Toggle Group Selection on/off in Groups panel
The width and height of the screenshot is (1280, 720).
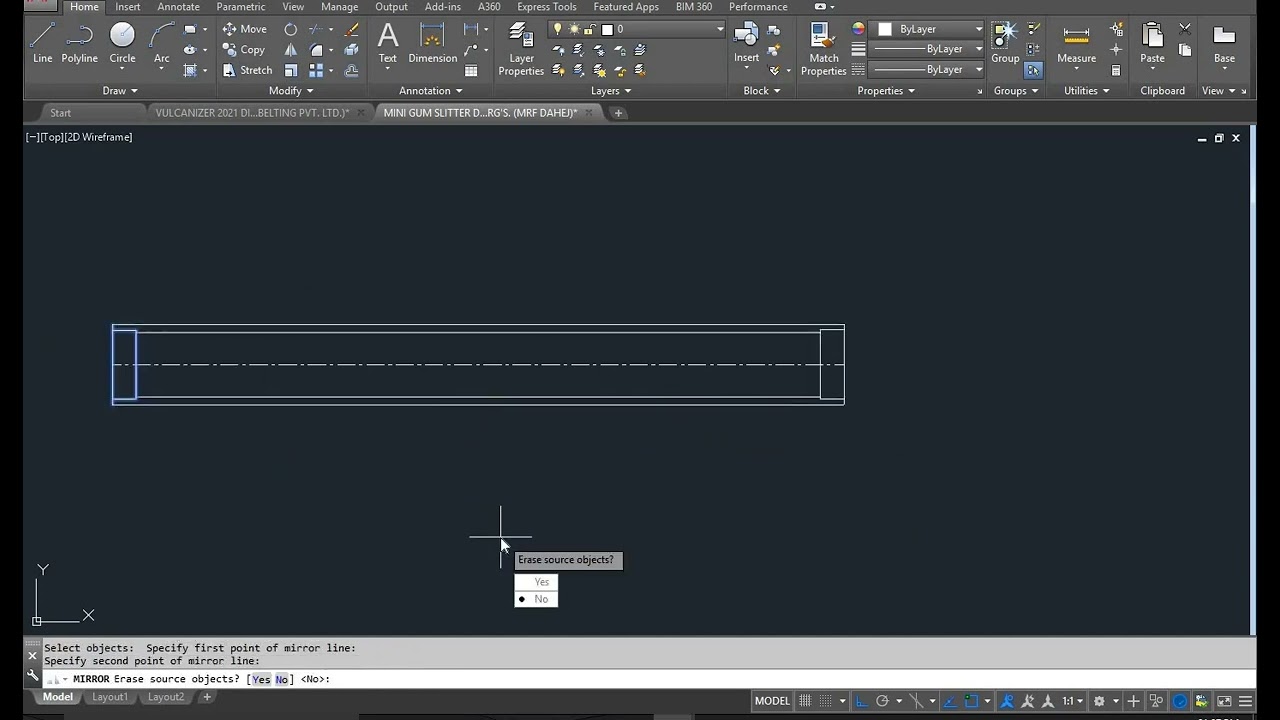[1033, 70]
